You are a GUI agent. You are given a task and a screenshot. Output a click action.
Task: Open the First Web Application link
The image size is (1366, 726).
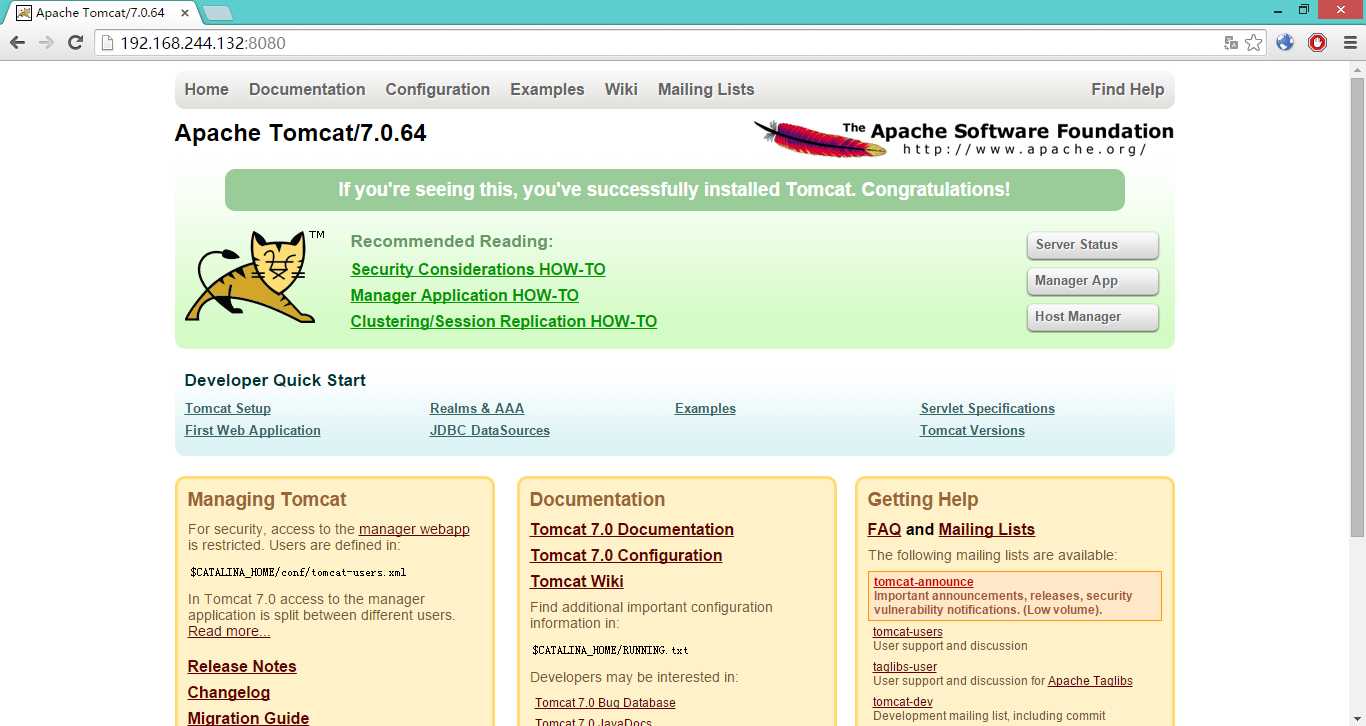coord(253,430)
